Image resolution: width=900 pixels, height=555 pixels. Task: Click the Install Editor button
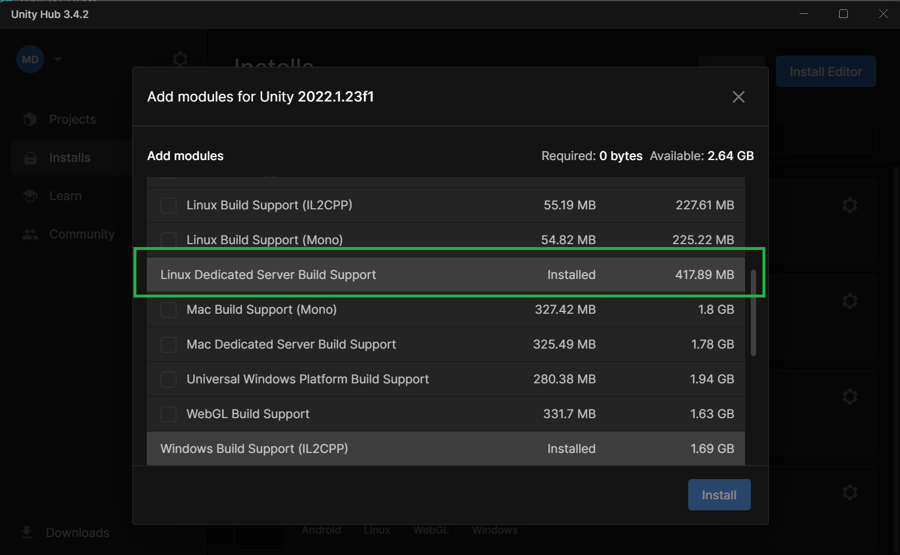point(825,71)
